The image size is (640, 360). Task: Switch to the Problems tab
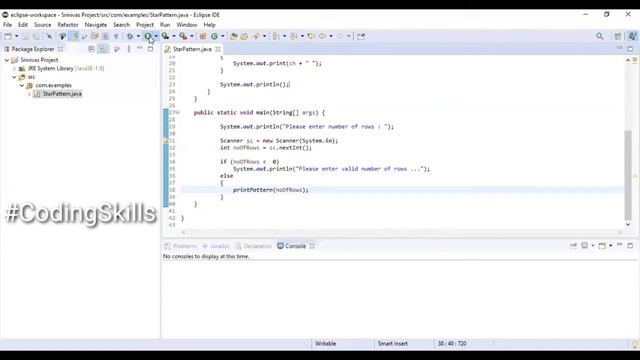pos(180,246)
